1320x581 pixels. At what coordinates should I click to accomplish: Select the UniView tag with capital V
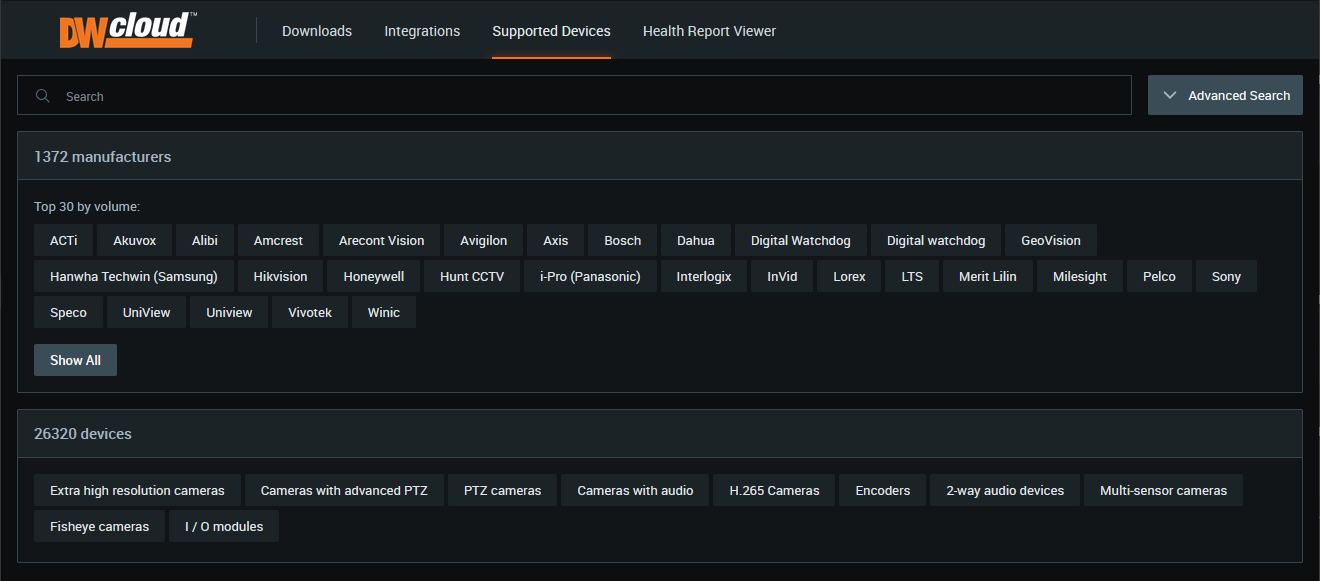coord(147,312)
